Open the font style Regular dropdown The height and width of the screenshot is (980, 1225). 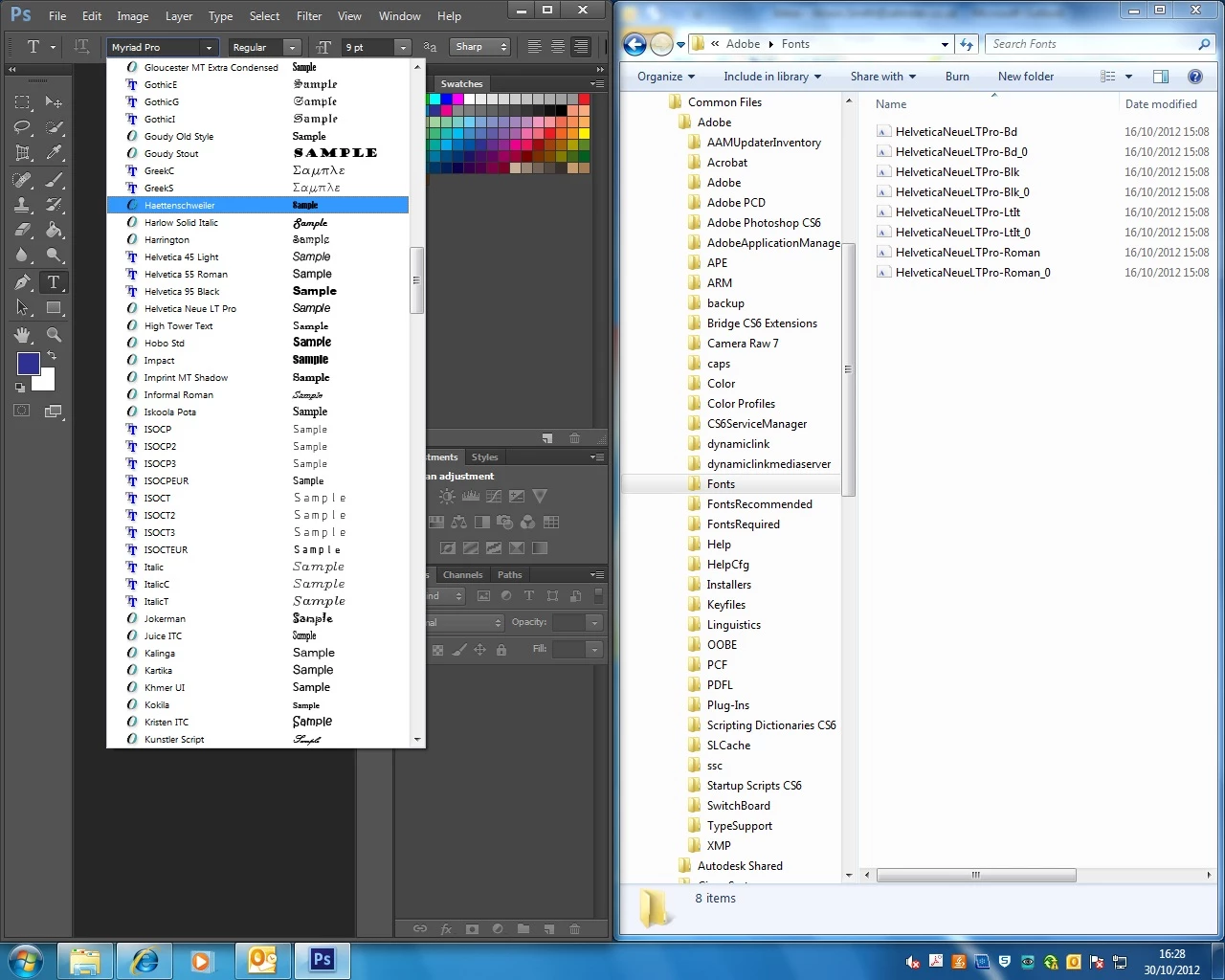pos(266,47)
